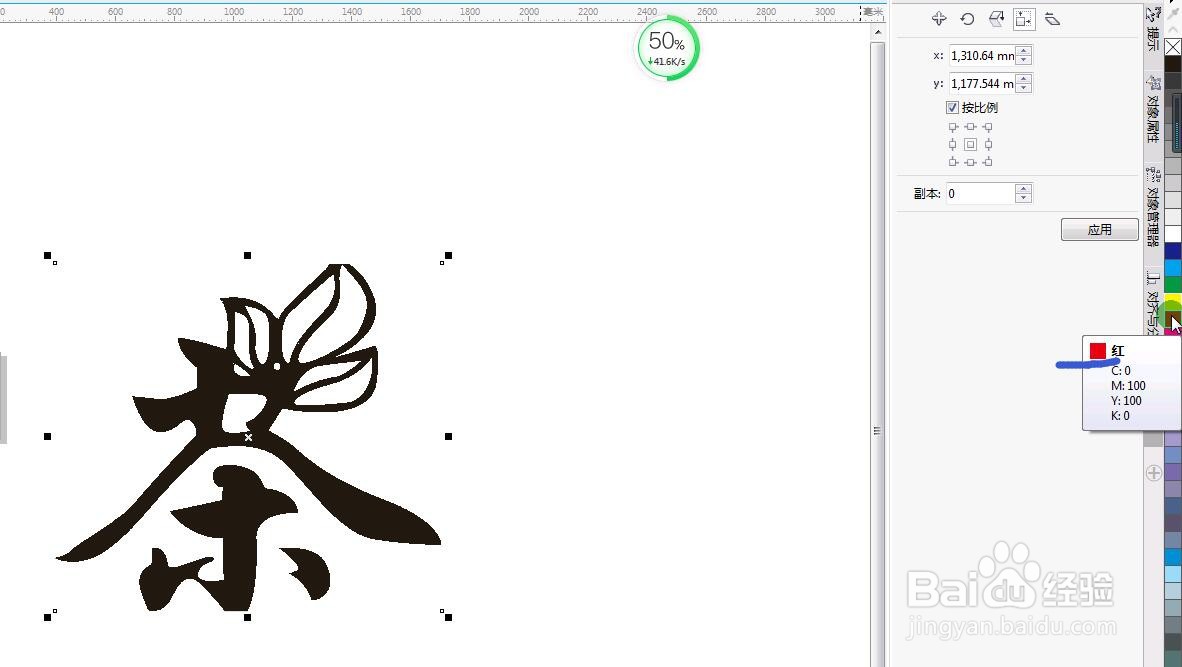Increase the y size value with up arrow

[x=1024, y=79]
